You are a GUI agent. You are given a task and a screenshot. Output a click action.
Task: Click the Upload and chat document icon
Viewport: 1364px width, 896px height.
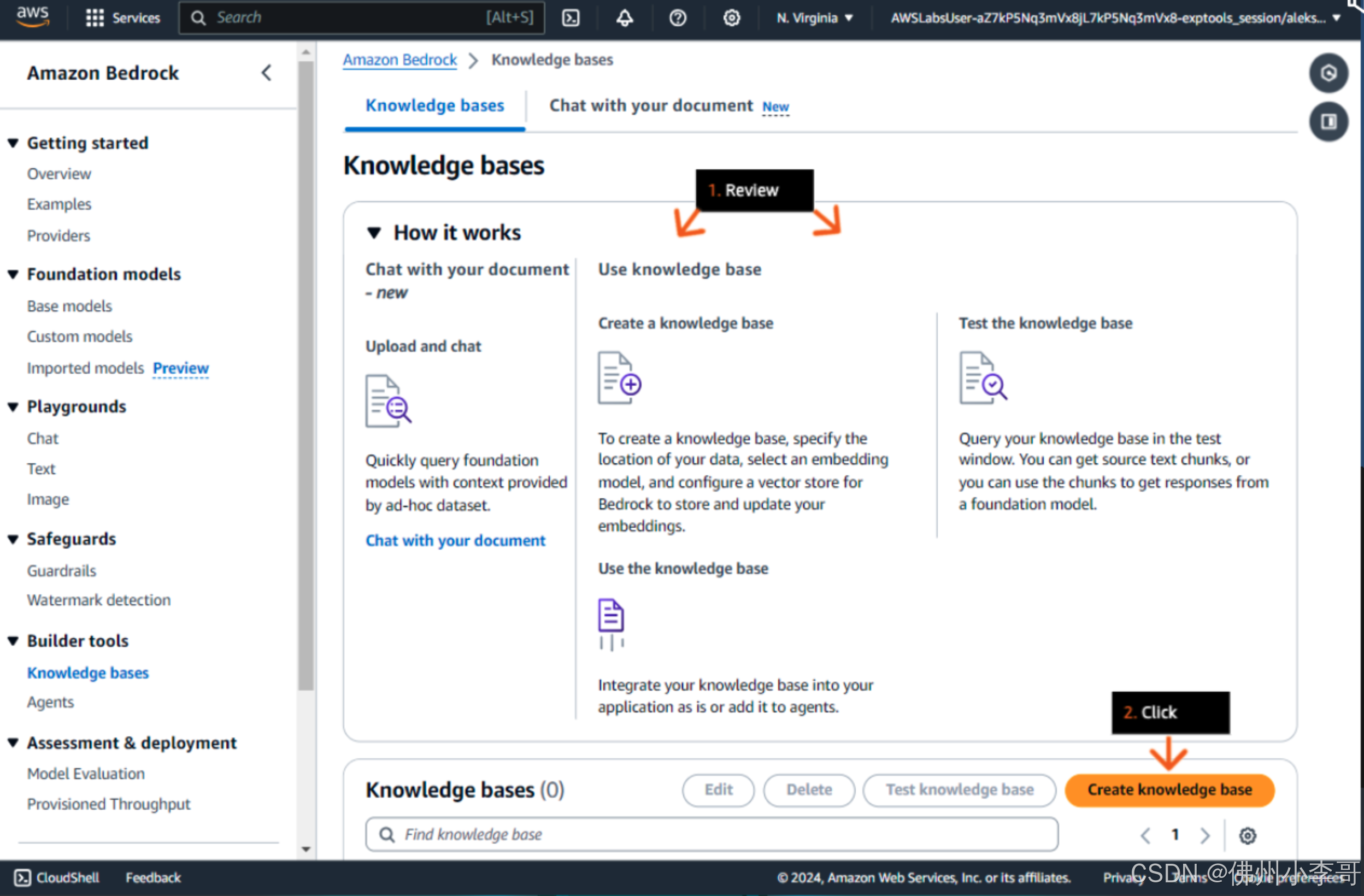point(388,401)
